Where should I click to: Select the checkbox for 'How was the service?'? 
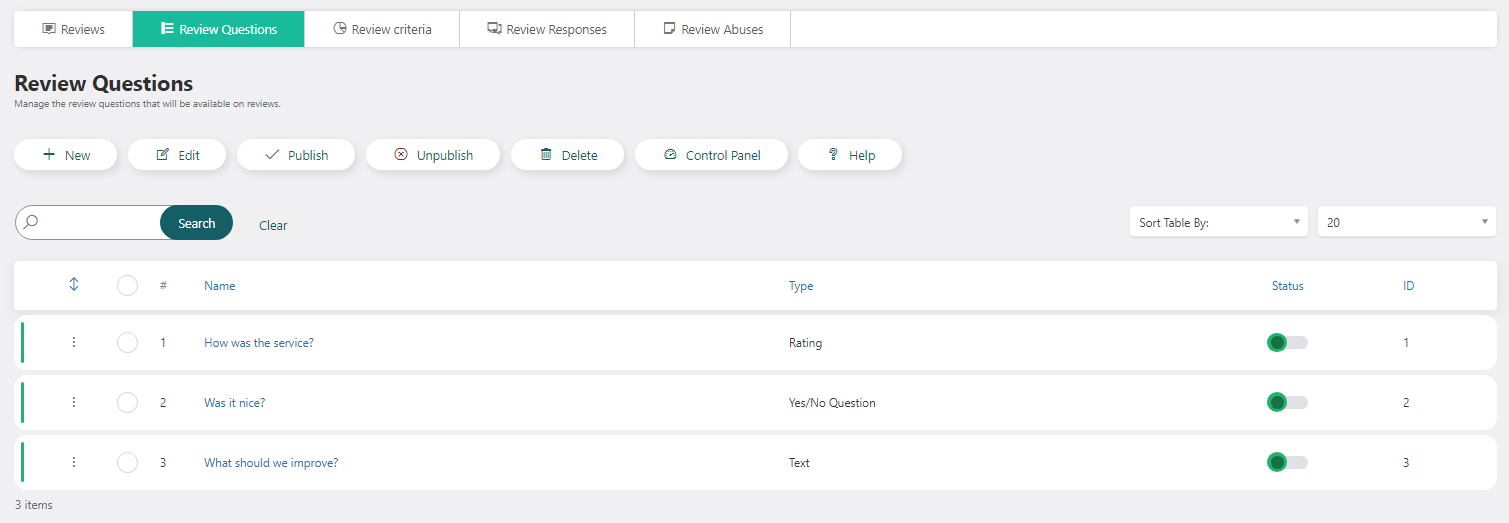[127, 343]
